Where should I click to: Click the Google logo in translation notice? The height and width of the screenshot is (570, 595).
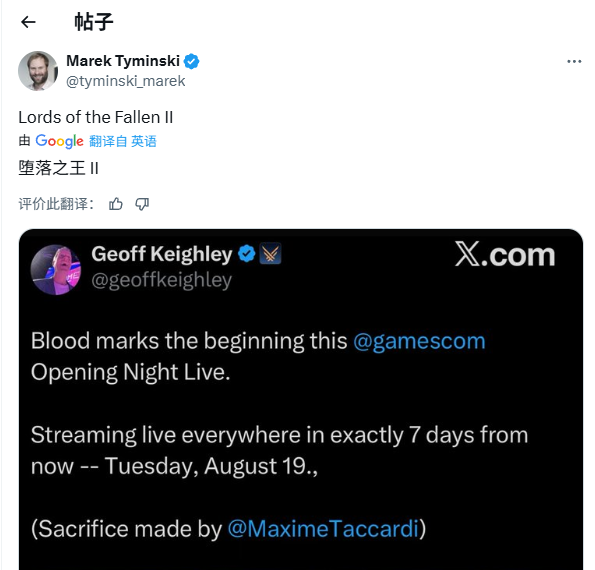(x=59, y=141)
